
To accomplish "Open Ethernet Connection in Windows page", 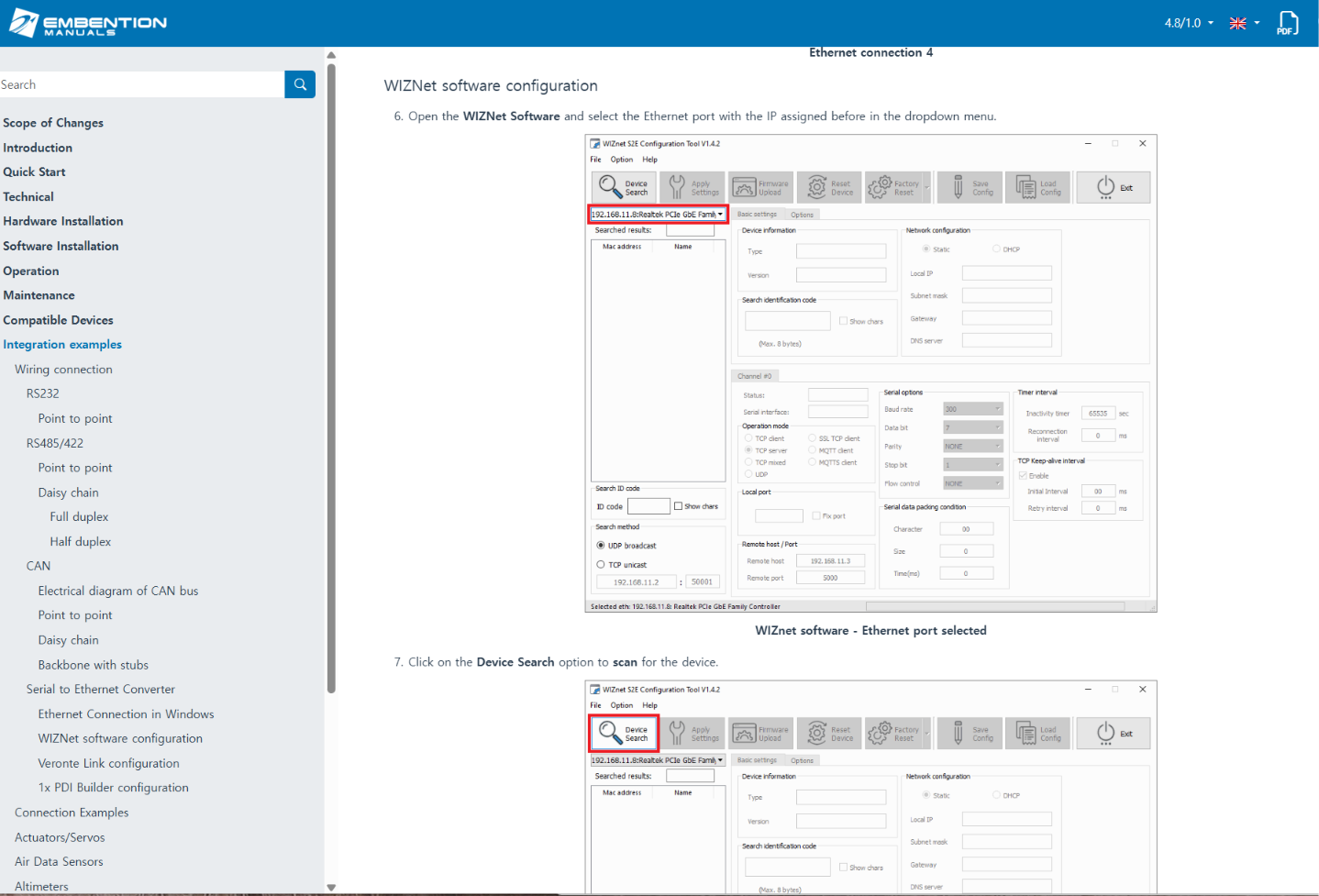I will pyautogui.click(x=127, y=714).
